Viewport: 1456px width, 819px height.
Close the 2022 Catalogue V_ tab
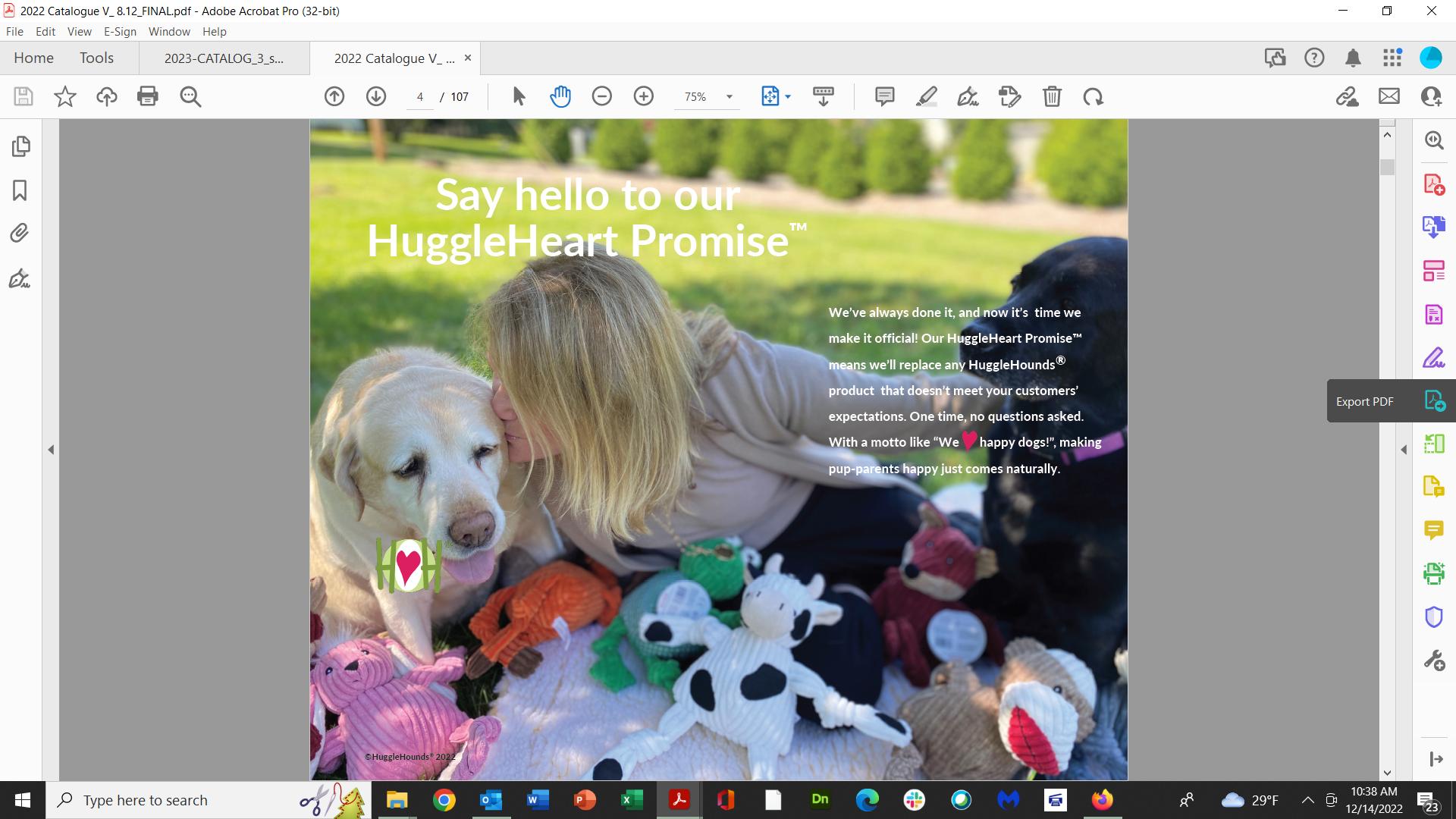click(x=468, y=58)
